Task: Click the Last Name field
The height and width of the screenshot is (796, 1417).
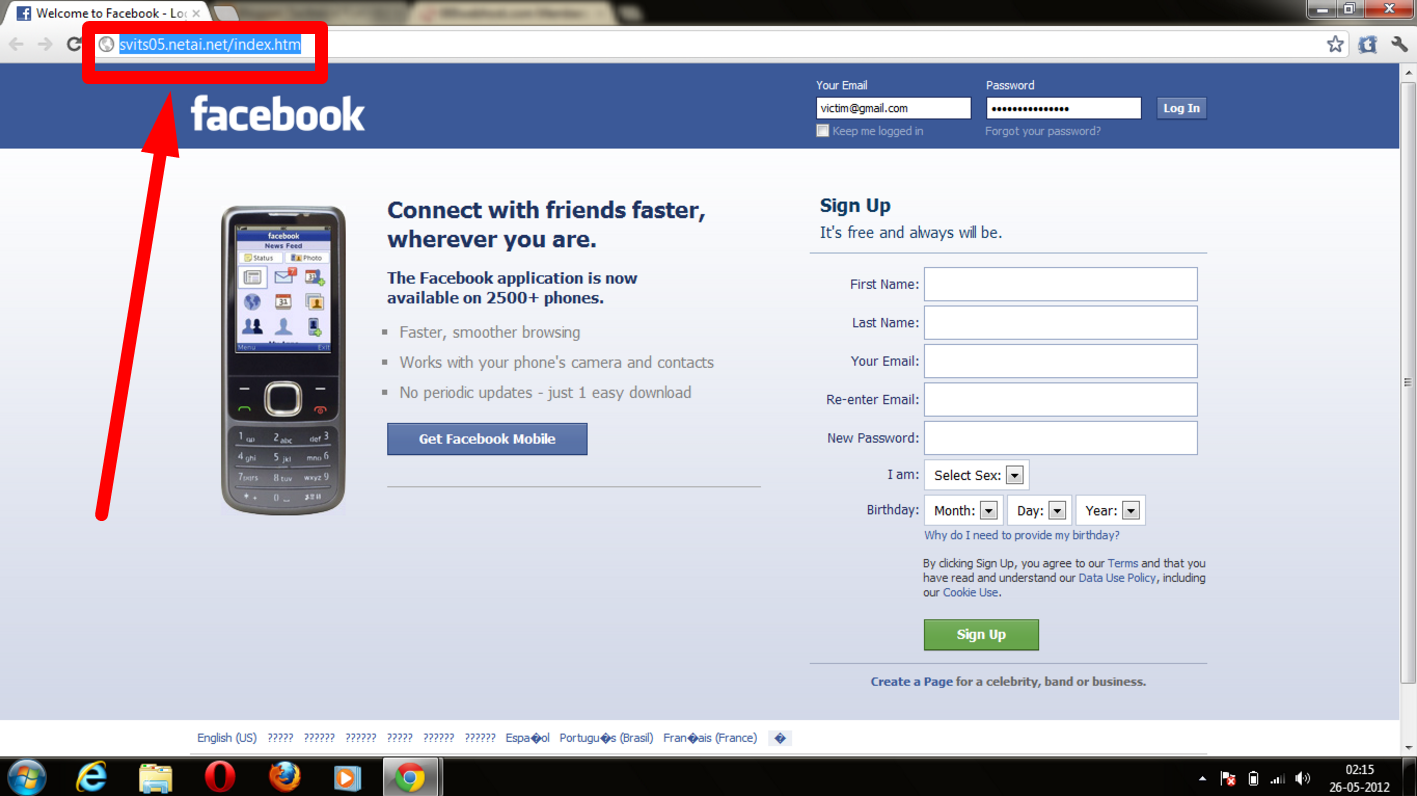Action: pyautogui.click(x=1060, y=322)
